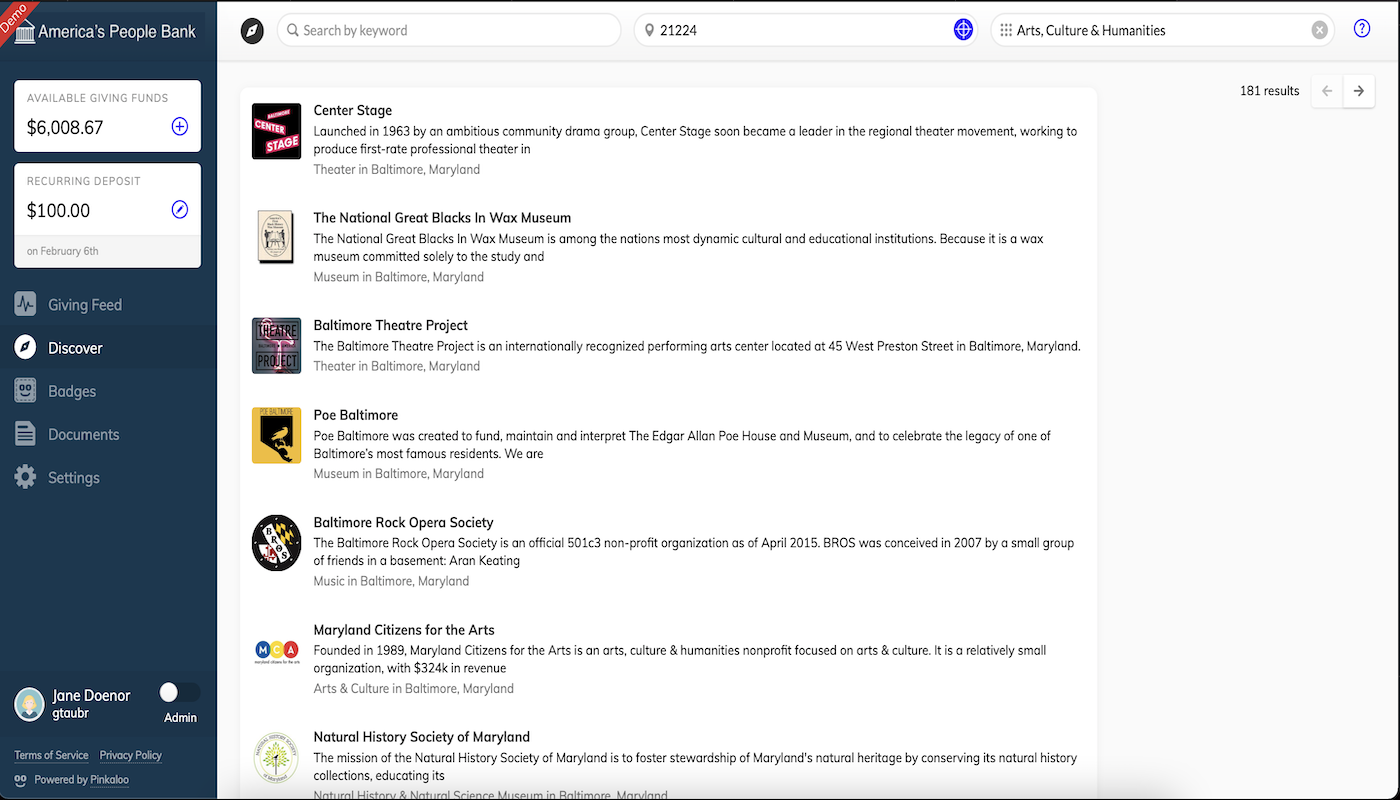The width and height of the screenshot is (1400, 800).
Task: Open the Center Stage logo thumbnail
Action: point(276,131)
